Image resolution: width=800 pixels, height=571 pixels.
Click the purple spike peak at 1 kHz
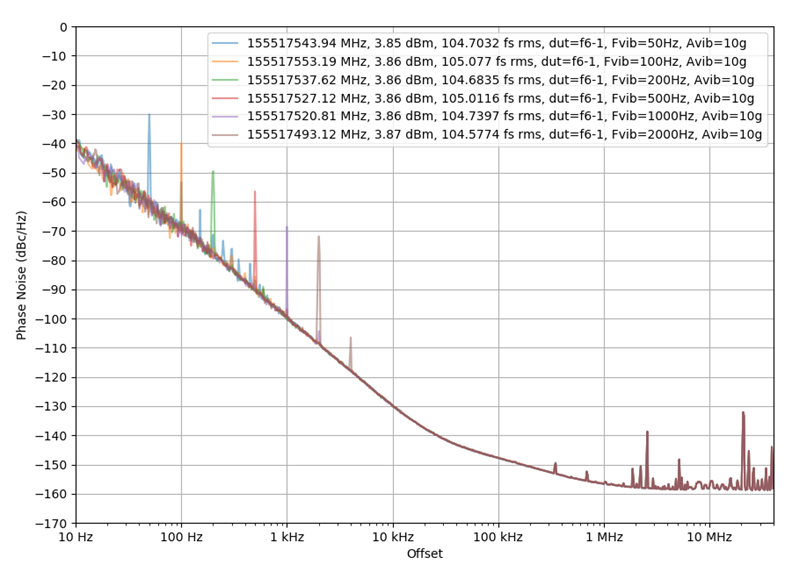click(x=287, y=226)
